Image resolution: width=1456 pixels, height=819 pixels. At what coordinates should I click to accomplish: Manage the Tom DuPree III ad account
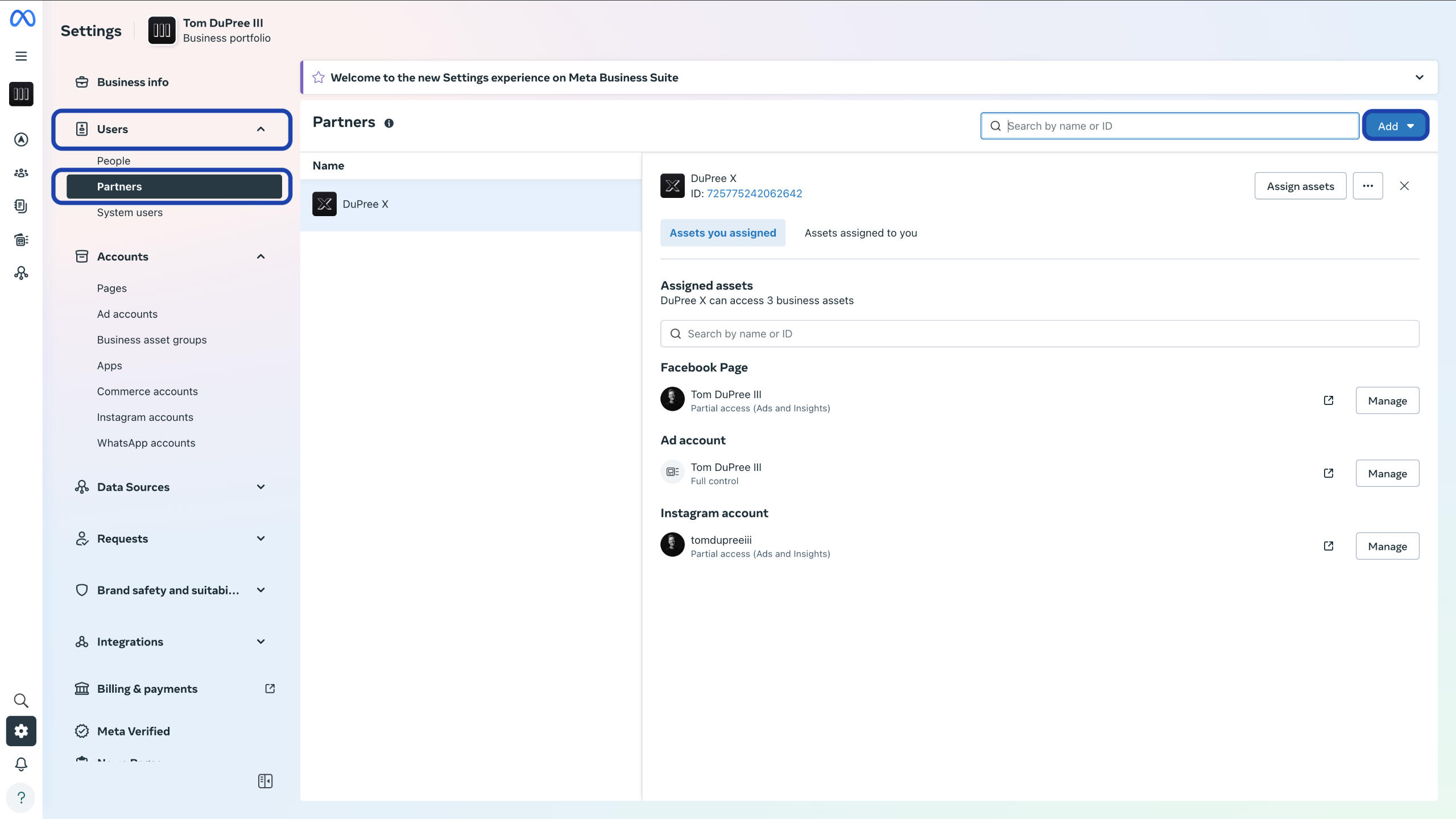[x=1387, y=473]
